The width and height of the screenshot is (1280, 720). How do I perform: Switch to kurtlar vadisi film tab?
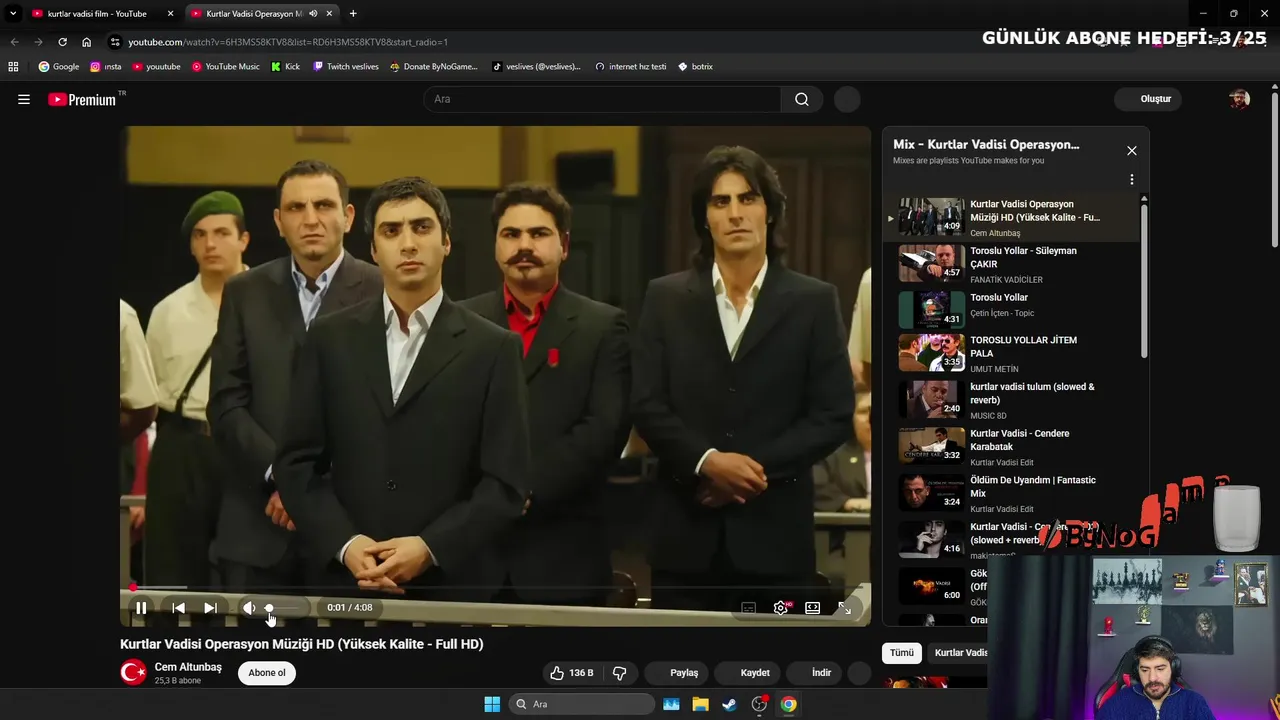coord(97,14)
